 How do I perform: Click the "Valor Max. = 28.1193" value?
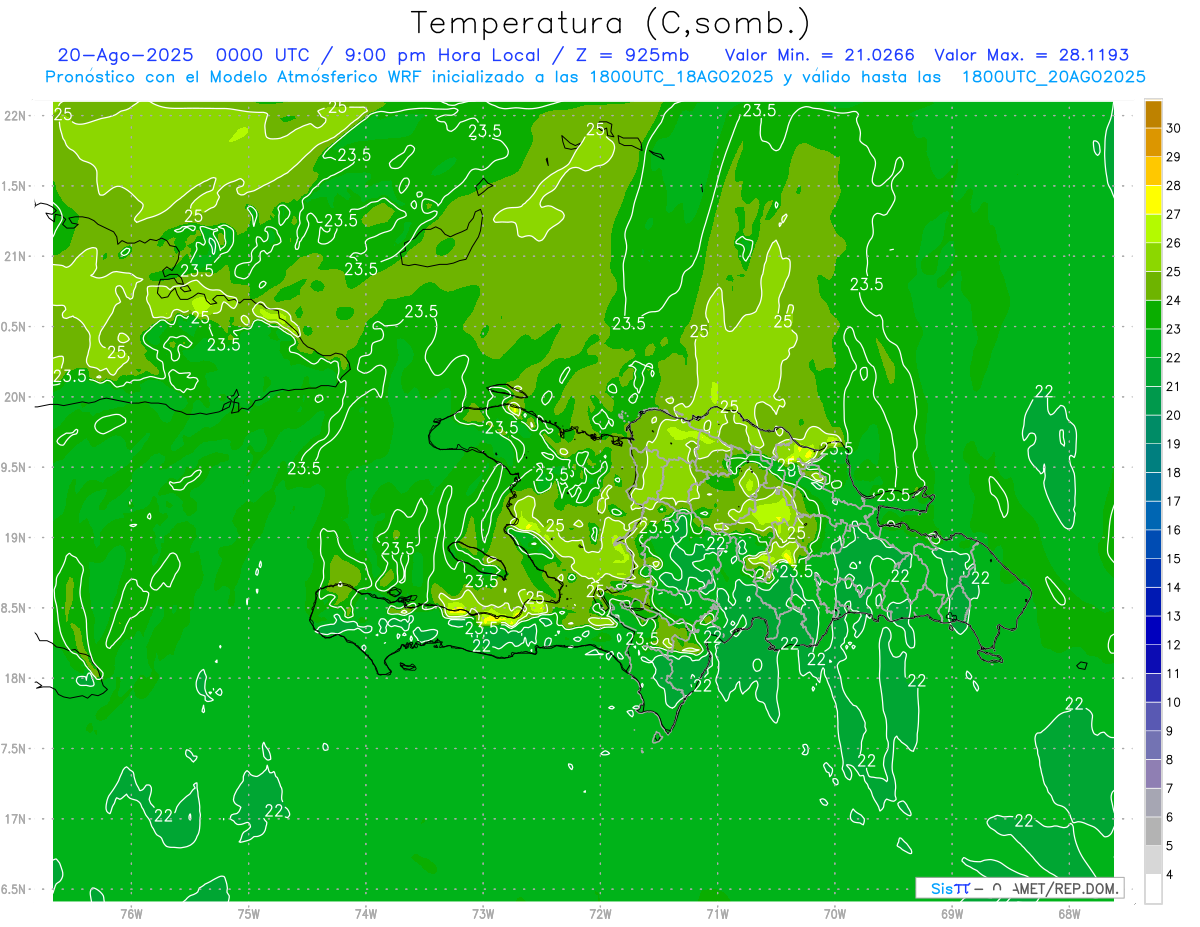coord(1031,55)
